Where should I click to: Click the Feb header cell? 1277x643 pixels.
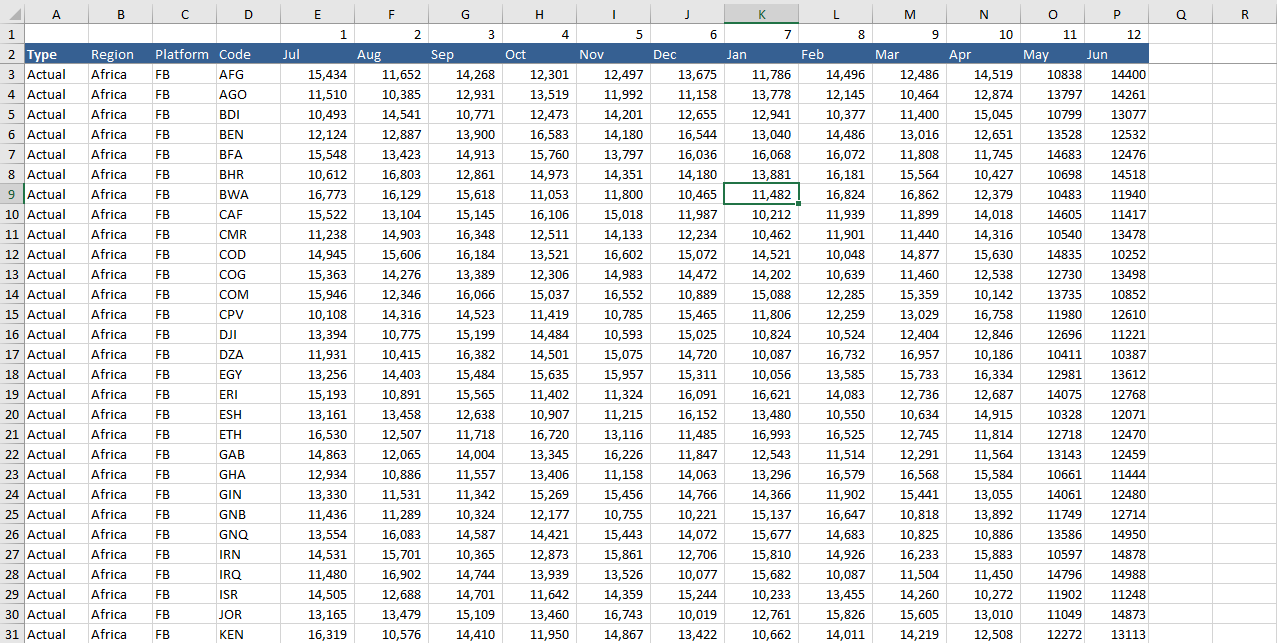(835, 54)
